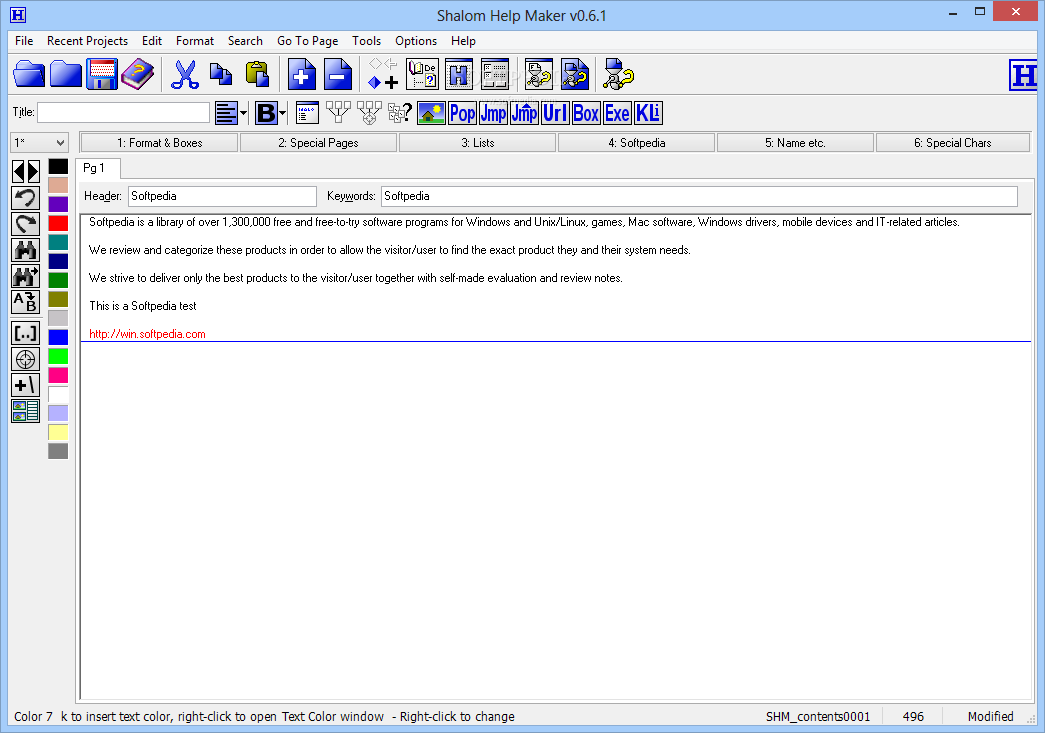The width and height of the screenshot is (1045, 733).
Task: Open the book contents icon with question mark
Action: (423, 74)
